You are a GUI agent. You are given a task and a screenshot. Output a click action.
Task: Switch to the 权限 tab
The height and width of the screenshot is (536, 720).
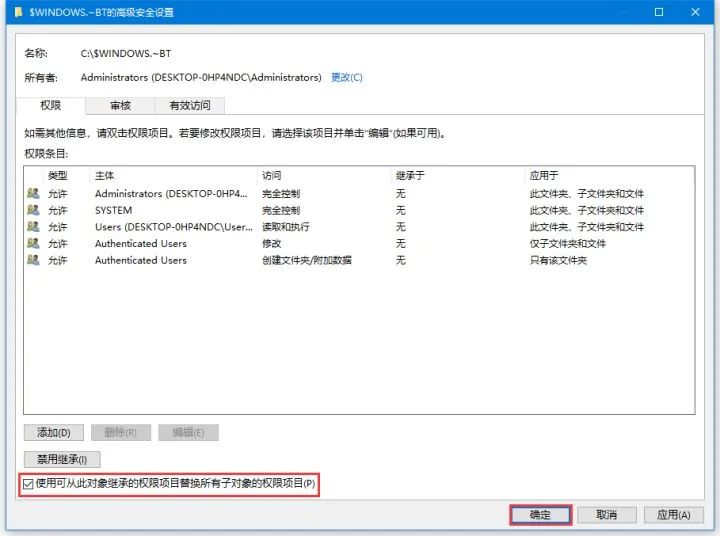pyautogui.click(x=51, y=106)
